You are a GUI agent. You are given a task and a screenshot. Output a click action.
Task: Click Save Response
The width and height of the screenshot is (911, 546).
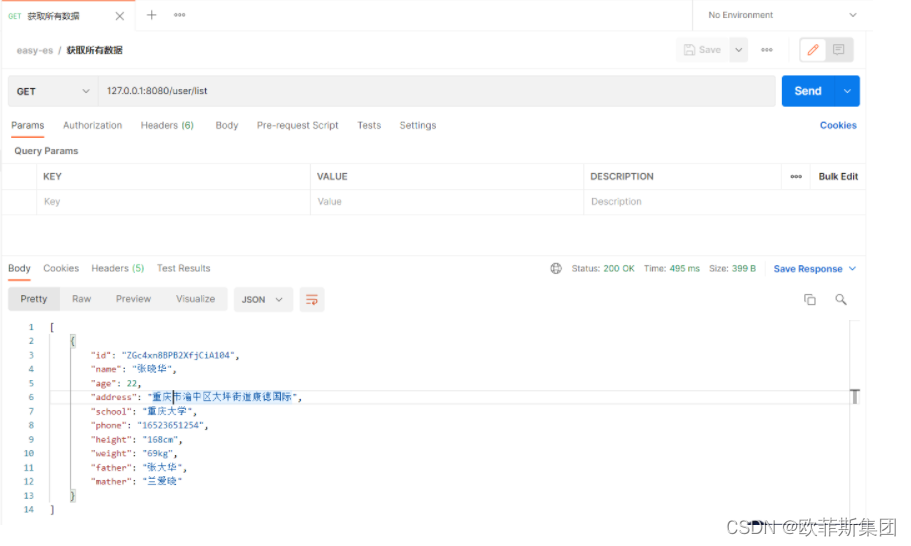pyautogui.click(x=808, y=269)
